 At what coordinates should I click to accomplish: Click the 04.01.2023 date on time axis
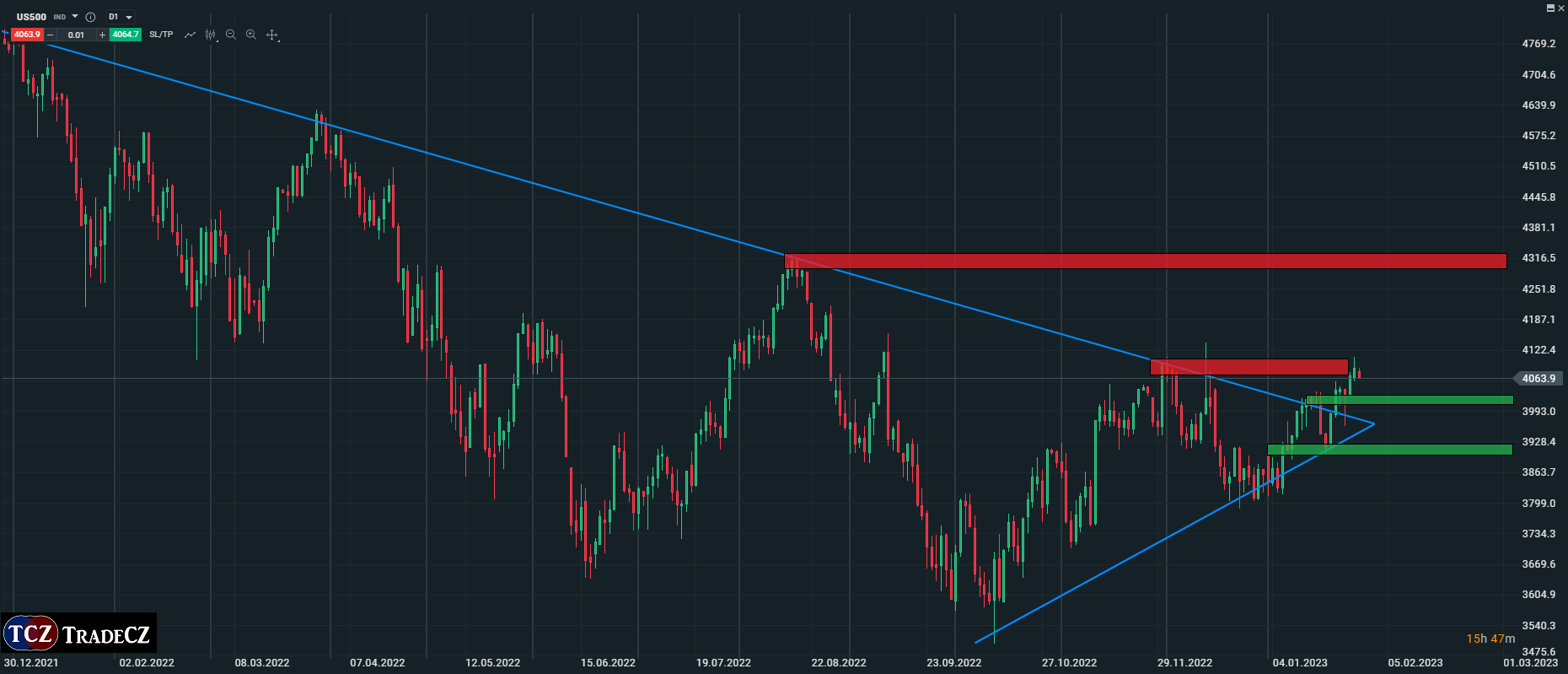tap(1299, 662)
